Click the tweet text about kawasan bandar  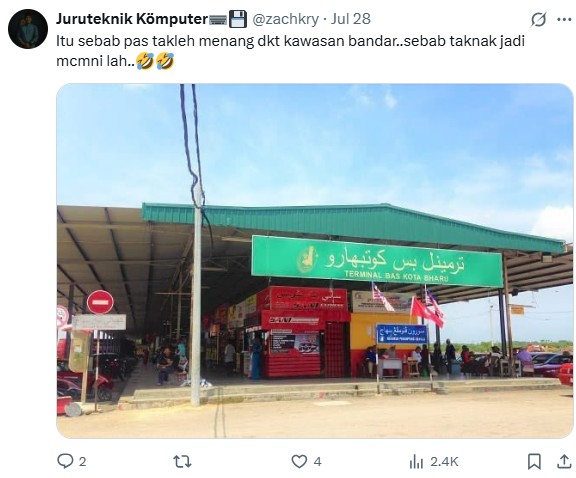(x=290, y=51)
